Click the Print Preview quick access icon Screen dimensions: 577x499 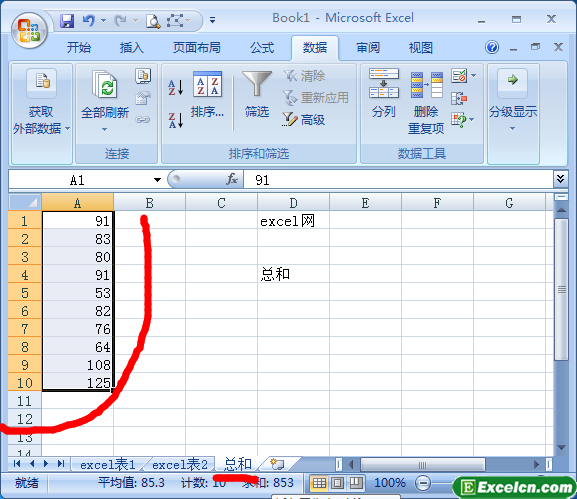[153, 21]
